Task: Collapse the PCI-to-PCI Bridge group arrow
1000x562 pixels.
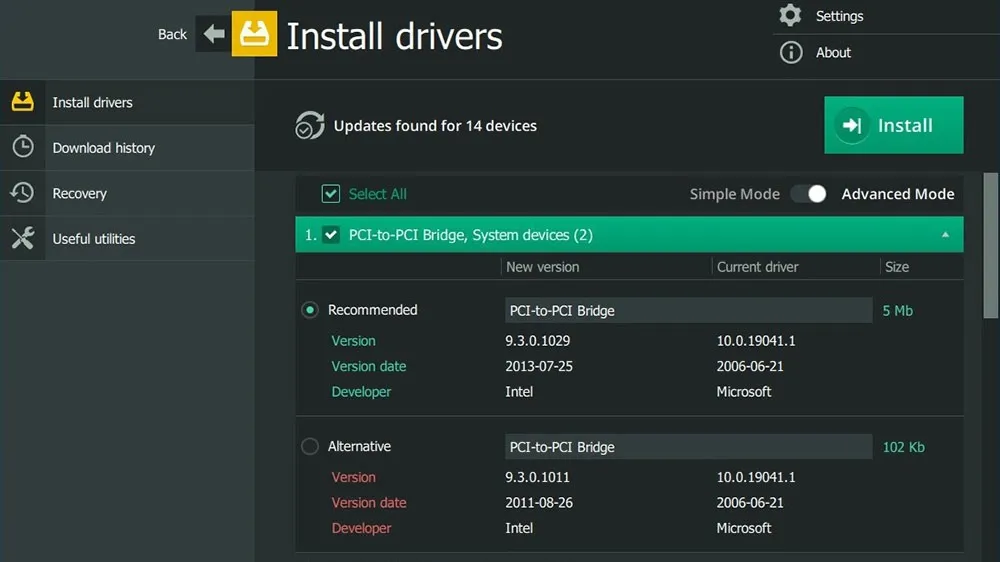Action: (945, 235)
